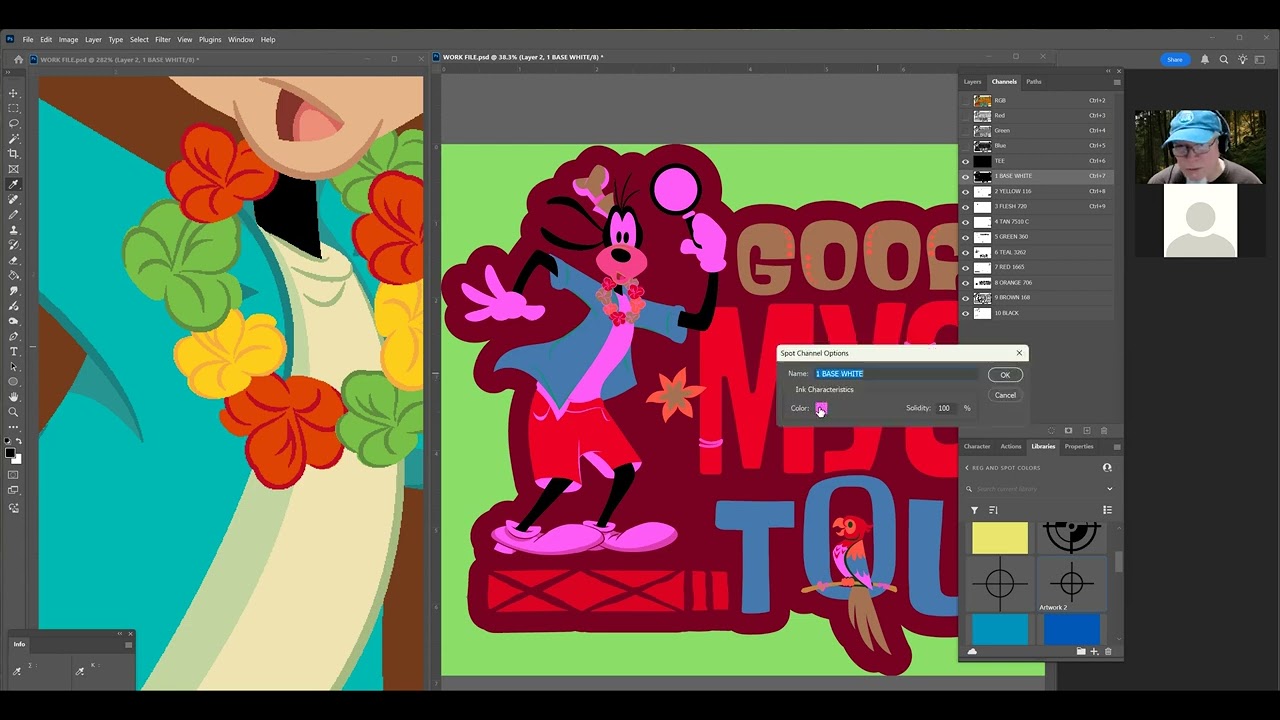This screenshot has height=720, width=1280.
Task: Select the Eyedropper tool
Action: (13, 184)
